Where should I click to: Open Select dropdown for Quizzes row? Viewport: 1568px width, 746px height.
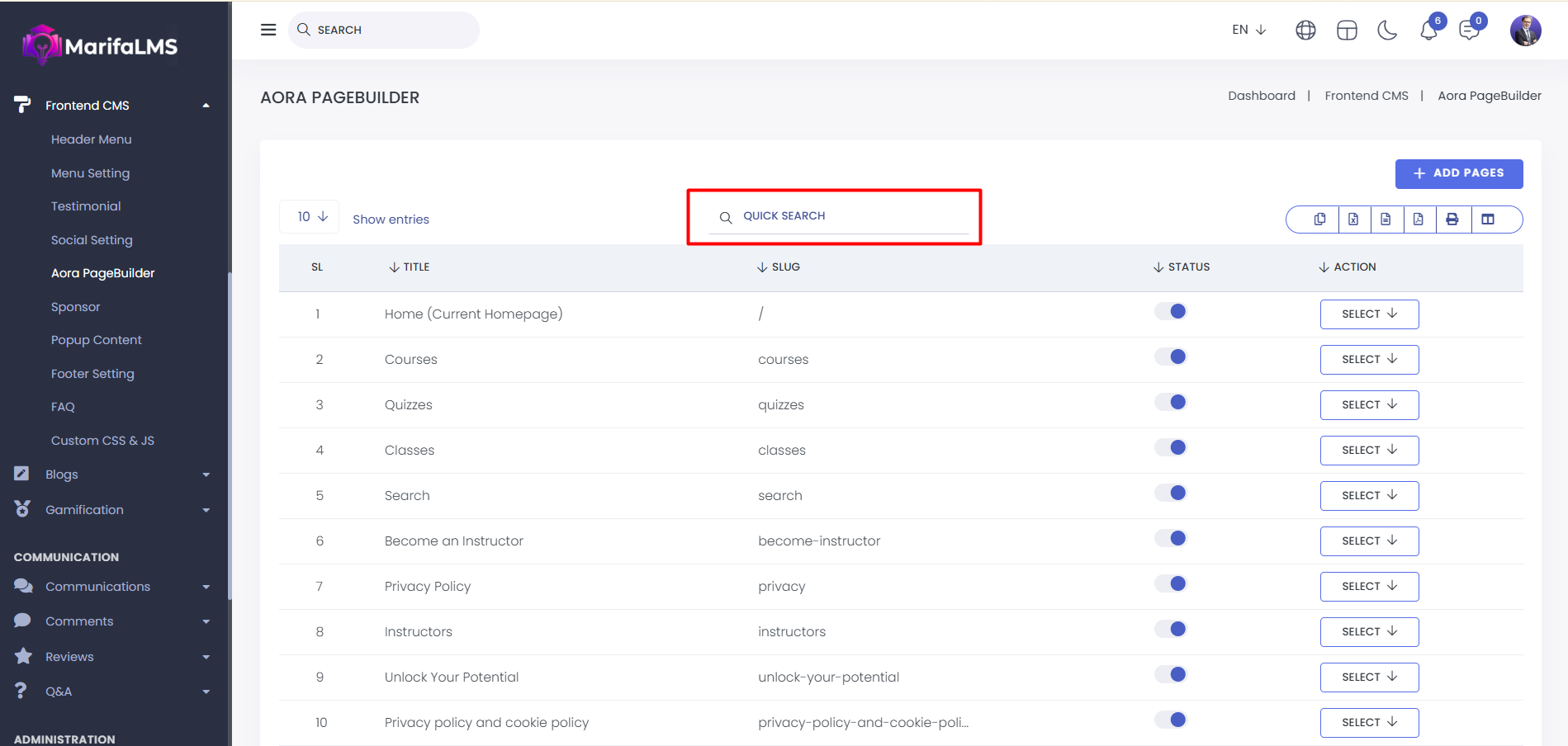1369,405
